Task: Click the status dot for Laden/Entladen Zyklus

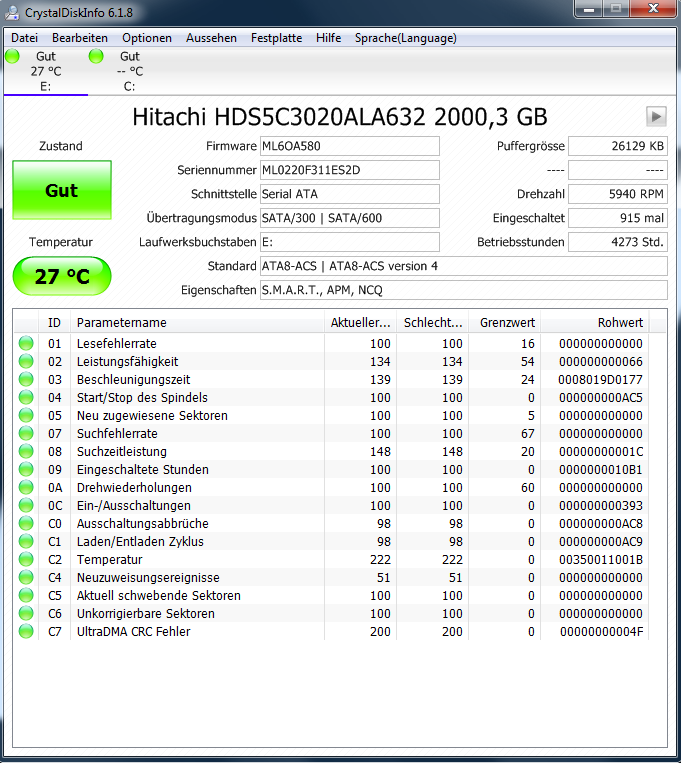Action: (26, 542)
